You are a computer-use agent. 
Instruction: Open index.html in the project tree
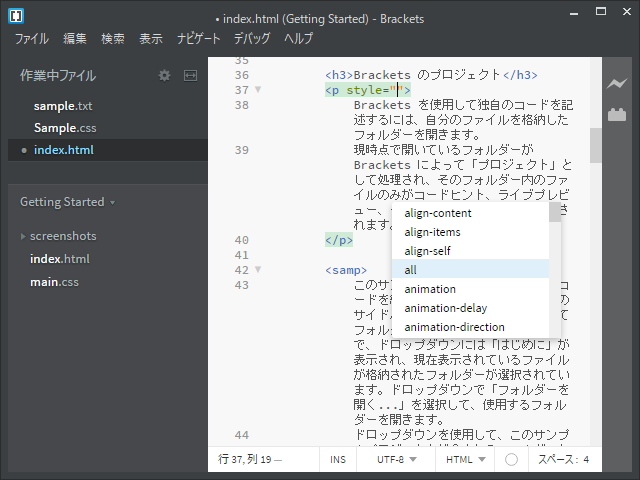tap(60, 259)
